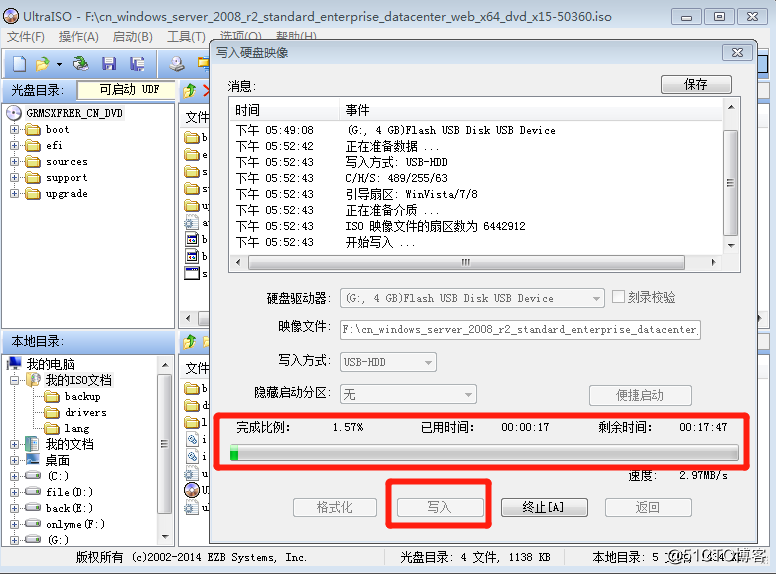Click the New file toolbar icon
Viewport: 776px width, 574px height.
tap(19, 64)
